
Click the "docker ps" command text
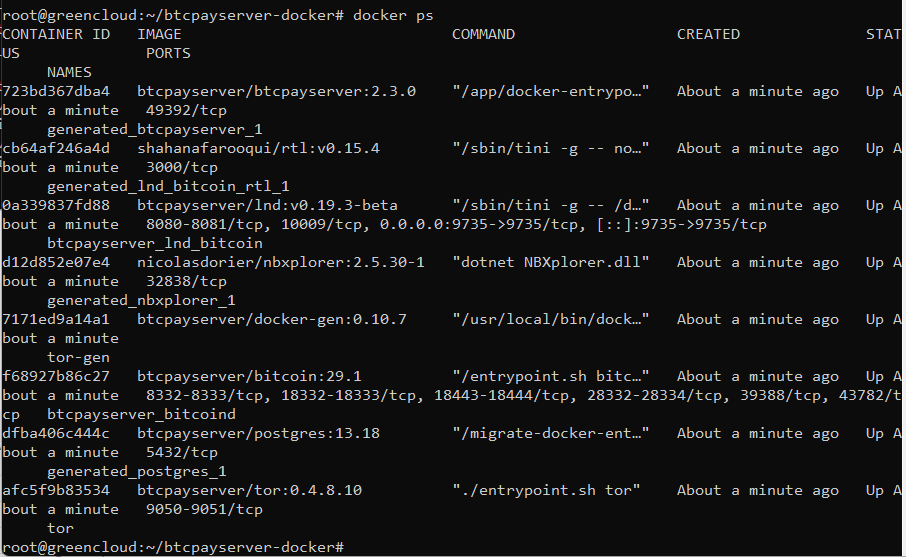pos(393,16)
